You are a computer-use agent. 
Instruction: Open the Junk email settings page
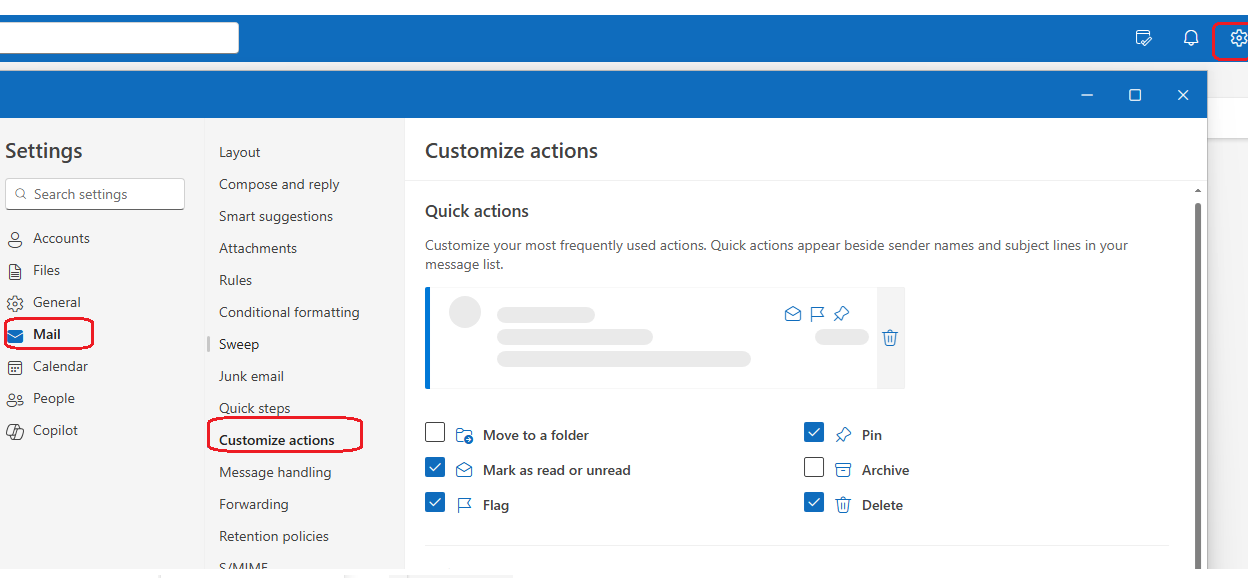[x=251, y=376]
